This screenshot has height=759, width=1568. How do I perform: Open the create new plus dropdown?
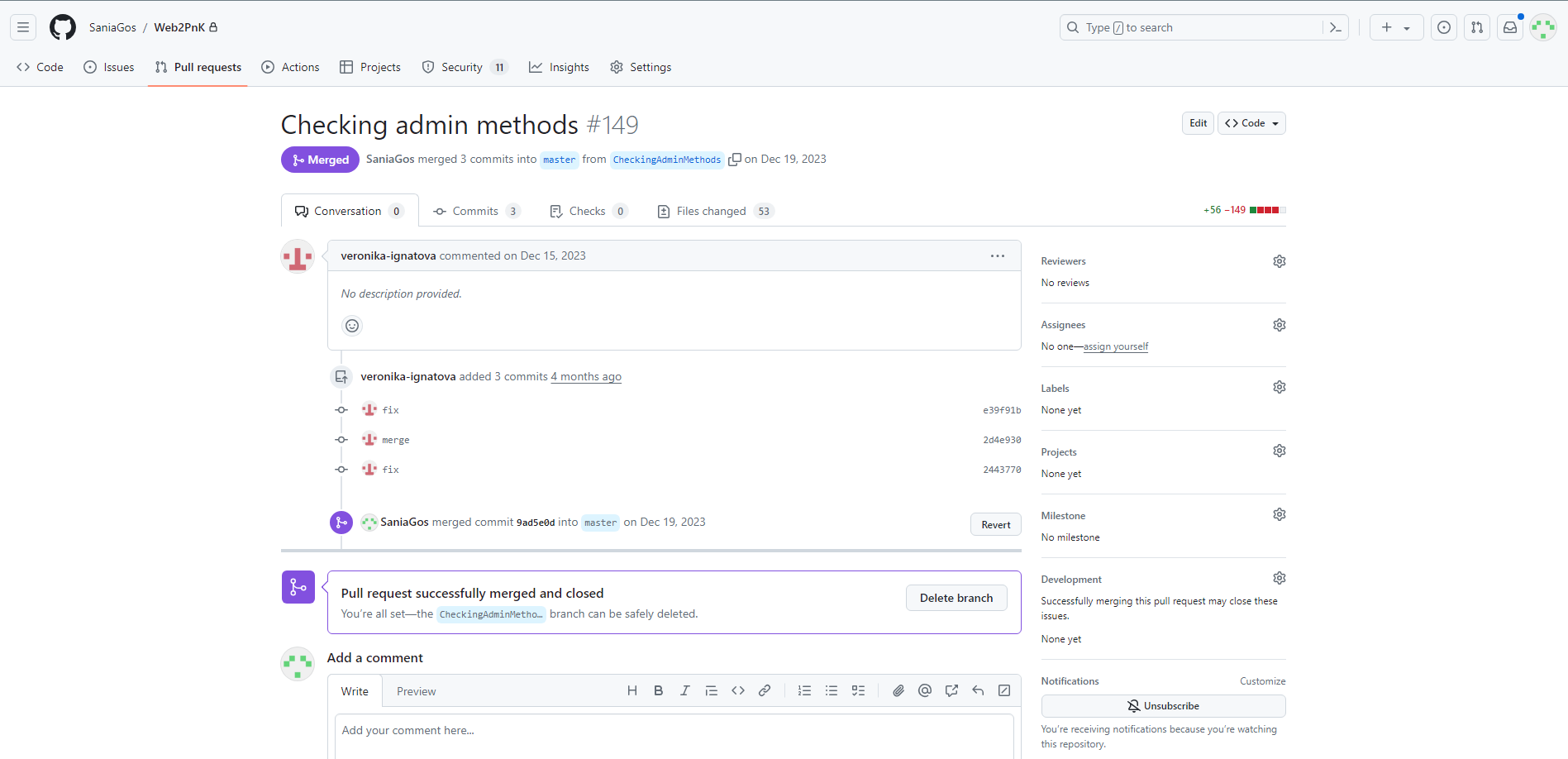coord(1395,27)
